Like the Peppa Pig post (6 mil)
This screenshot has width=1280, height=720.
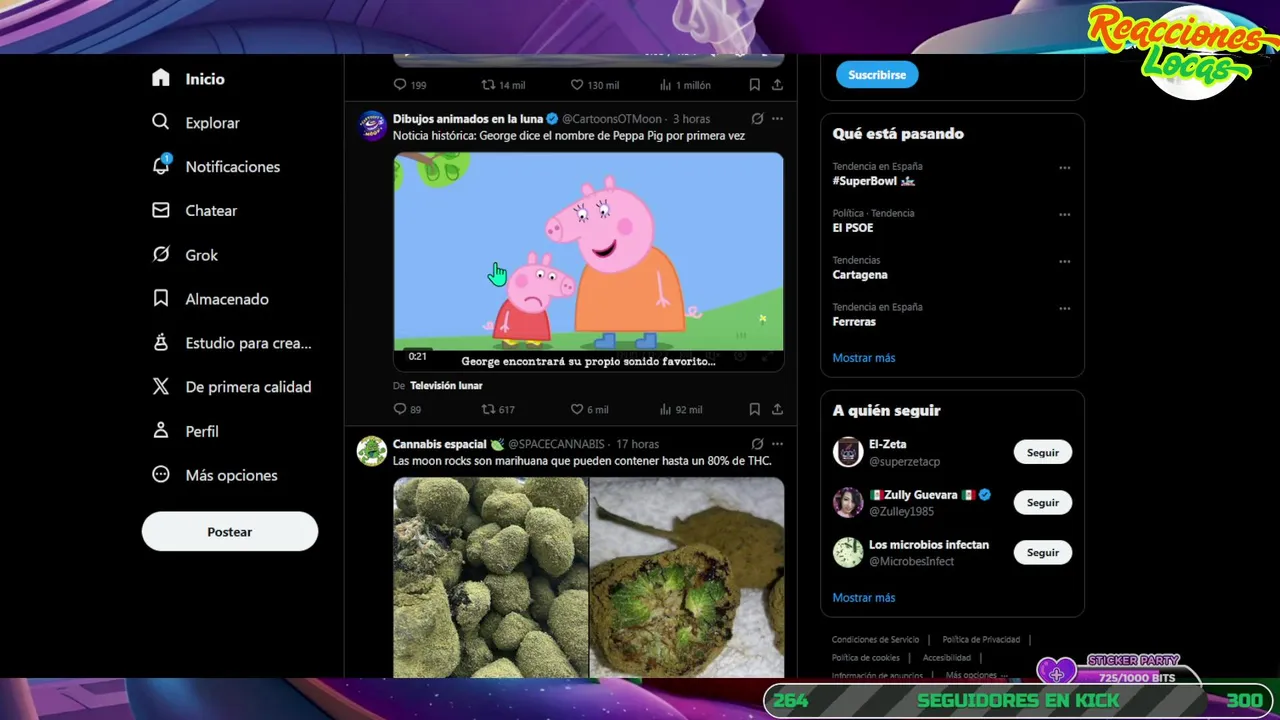click(x=577, y=409)
